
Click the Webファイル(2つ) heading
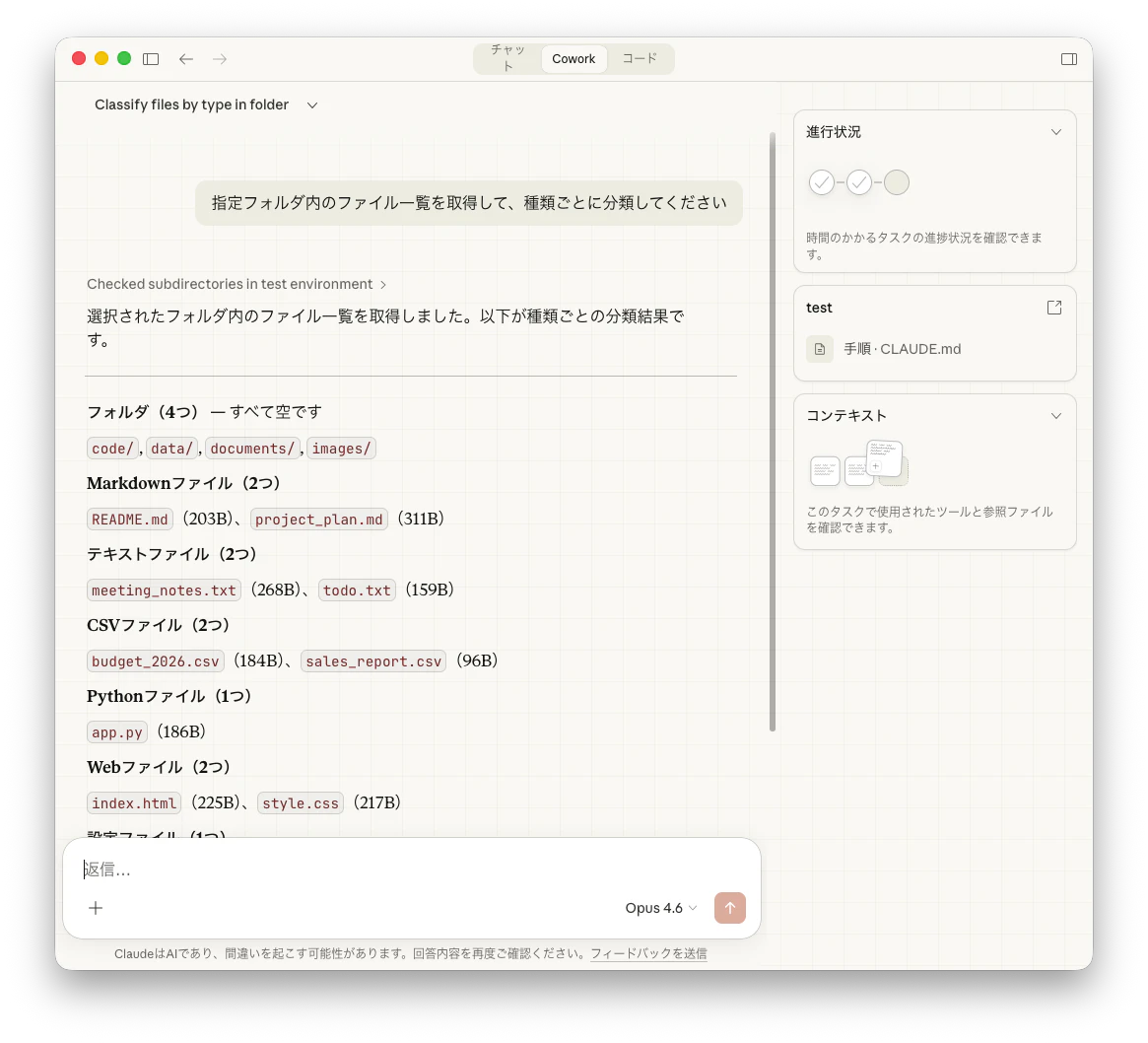(x=158, y=768)
